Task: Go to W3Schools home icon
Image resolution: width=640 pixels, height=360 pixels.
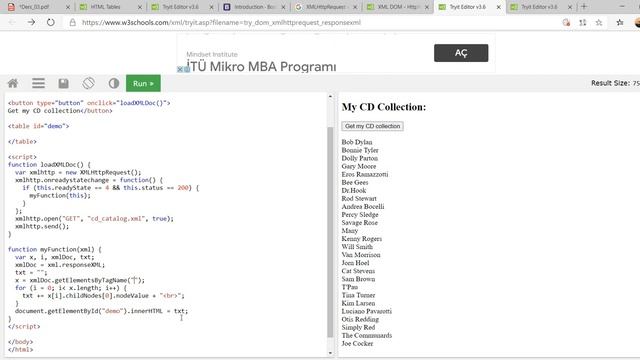Action: pyautogui.click(x=13, y=84)
